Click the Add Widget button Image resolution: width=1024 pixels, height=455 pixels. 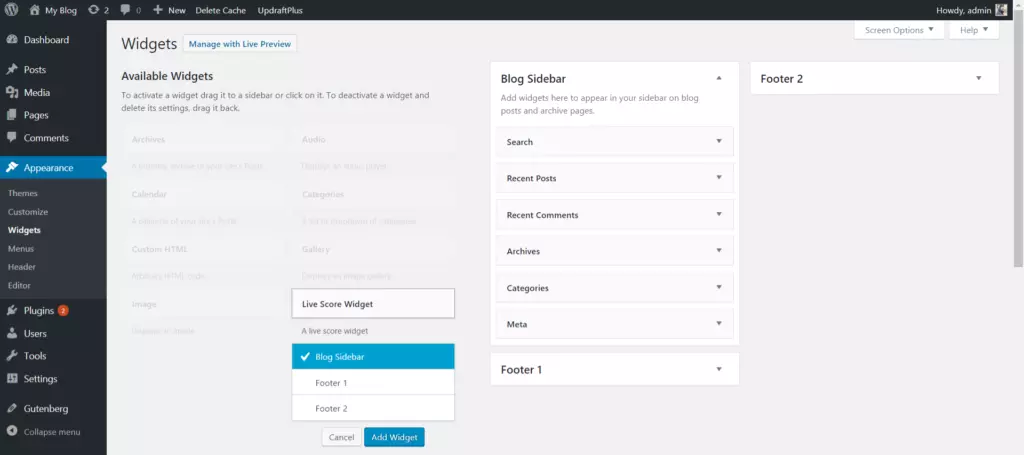[x=394, y=437]
